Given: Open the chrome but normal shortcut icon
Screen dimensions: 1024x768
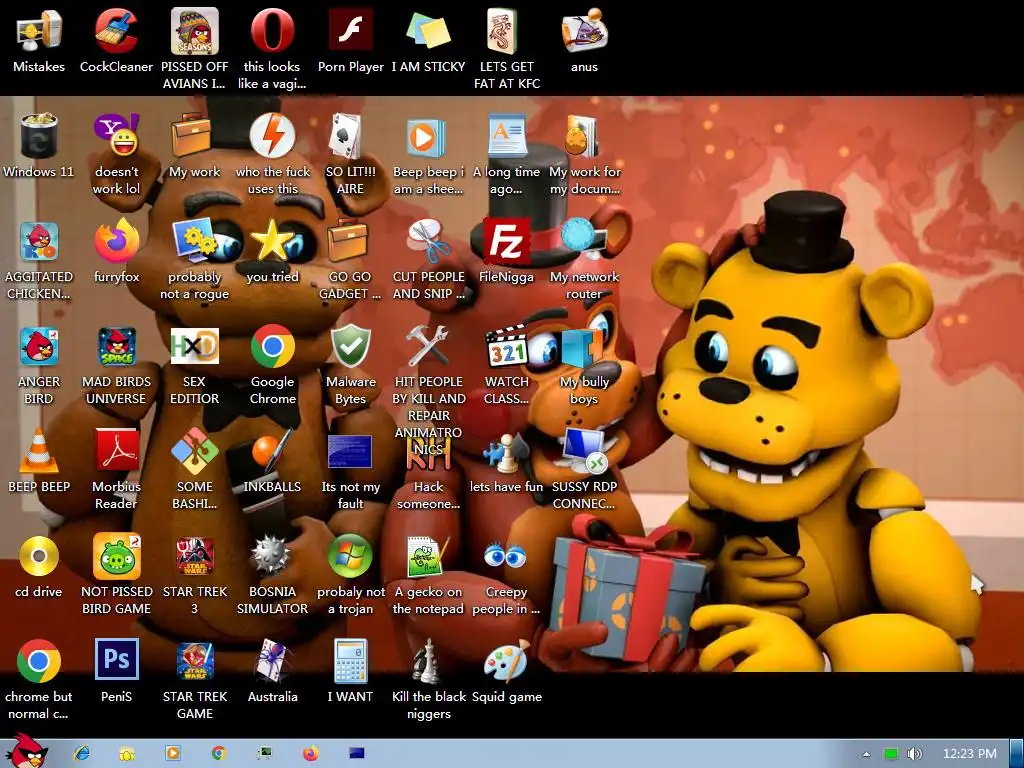Looking at the screenshot, I should tap(39, 661).
